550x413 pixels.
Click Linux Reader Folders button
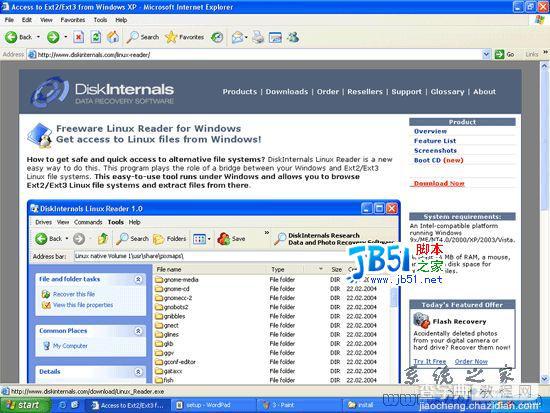point(169,239)
